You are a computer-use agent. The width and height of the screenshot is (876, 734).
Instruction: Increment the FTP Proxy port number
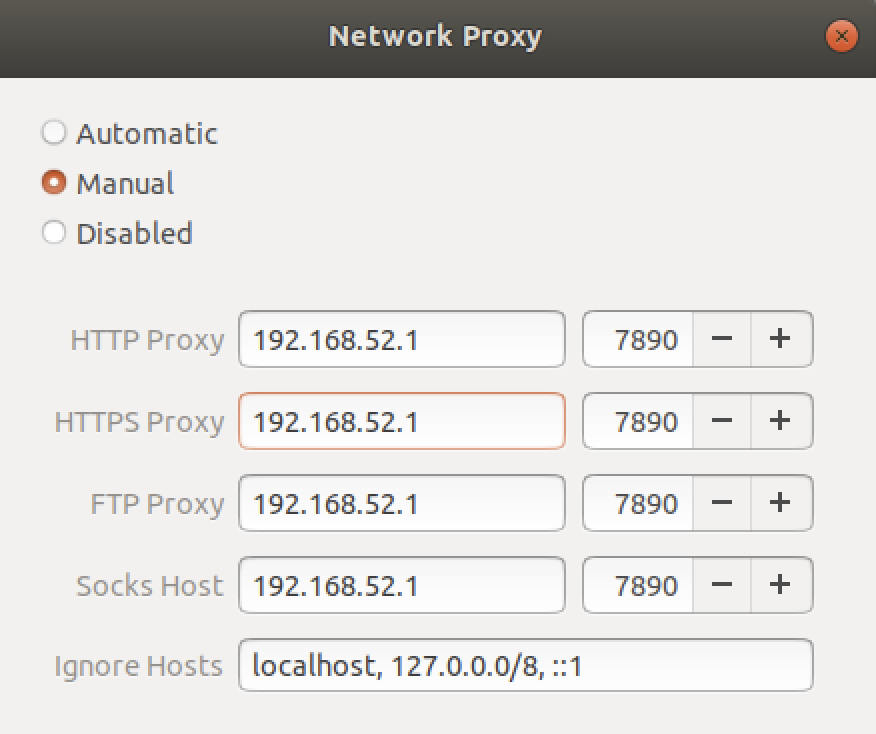pyautogui.click(x=780, y=503)
